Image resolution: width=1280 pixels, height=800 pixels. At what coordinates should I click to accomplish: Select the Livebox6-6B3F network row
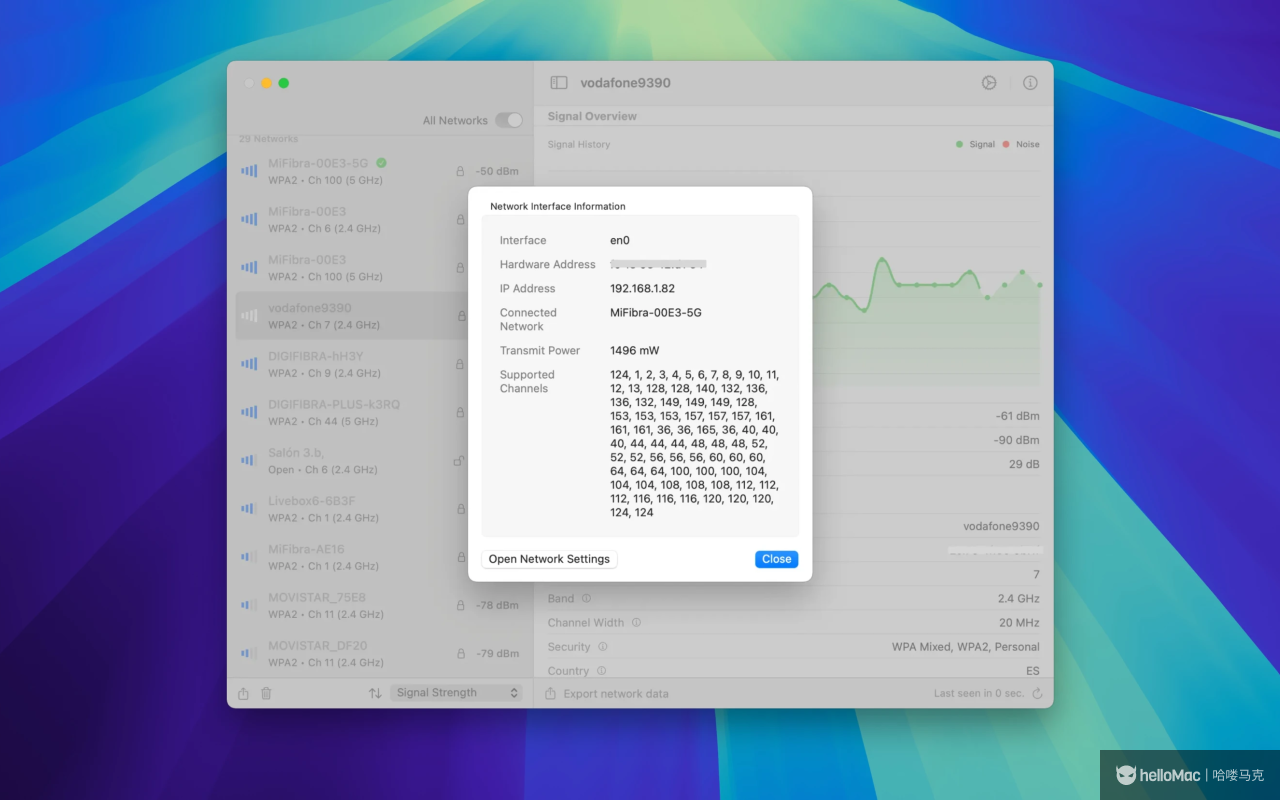click(x=380, y=509)
